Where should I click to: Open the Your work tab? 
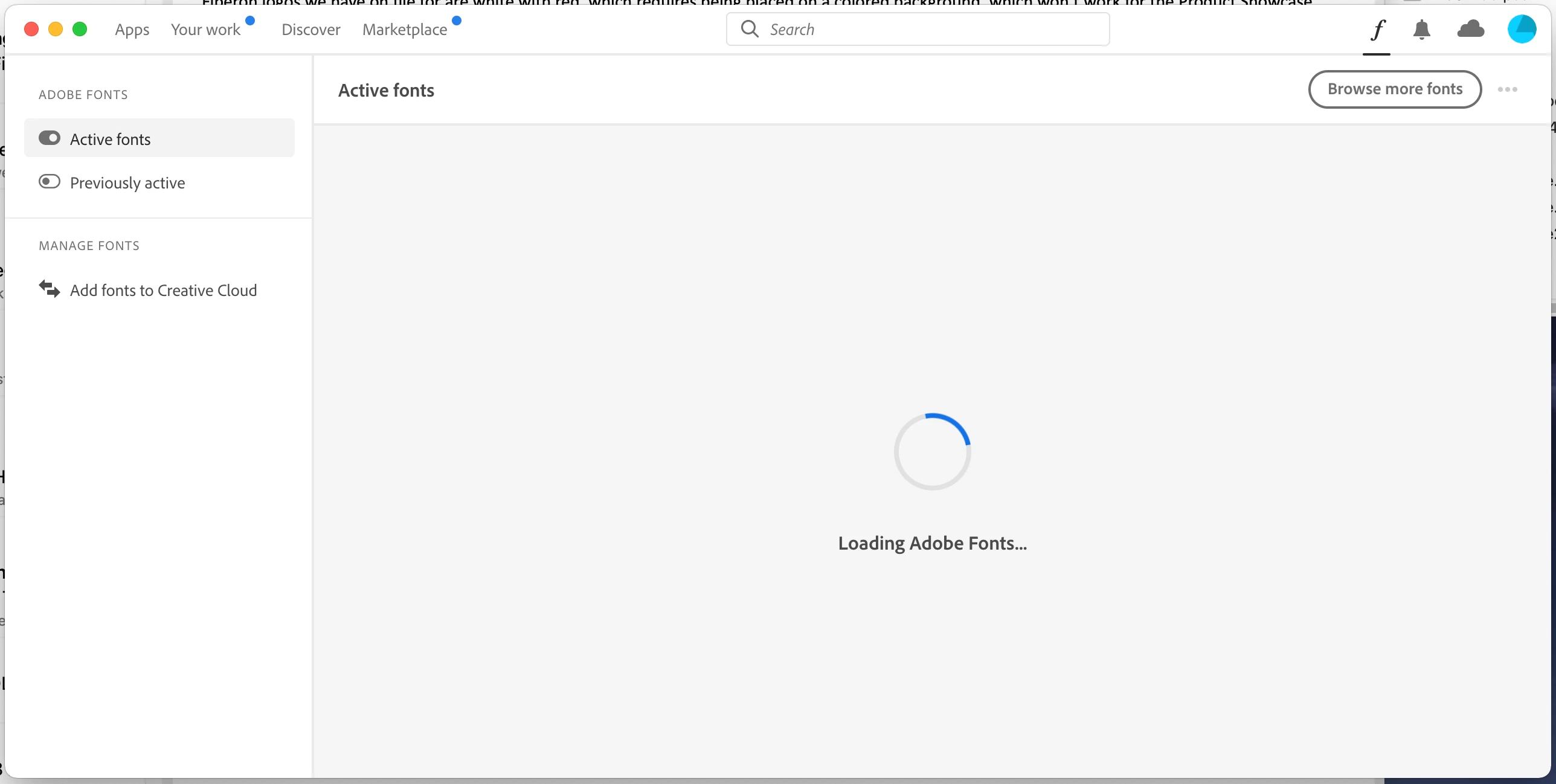click(x=205, y=30)
